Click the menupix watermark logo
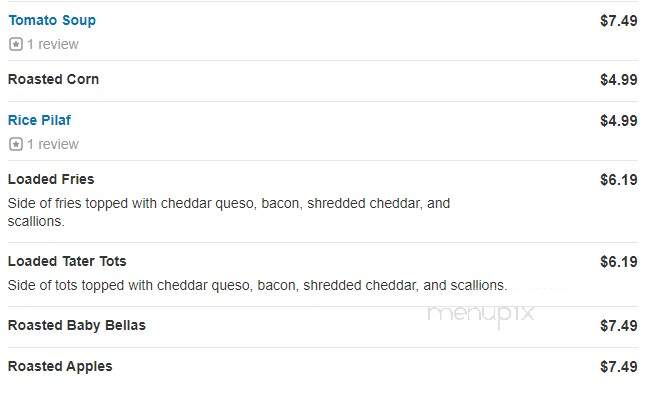 coord(481,314)
